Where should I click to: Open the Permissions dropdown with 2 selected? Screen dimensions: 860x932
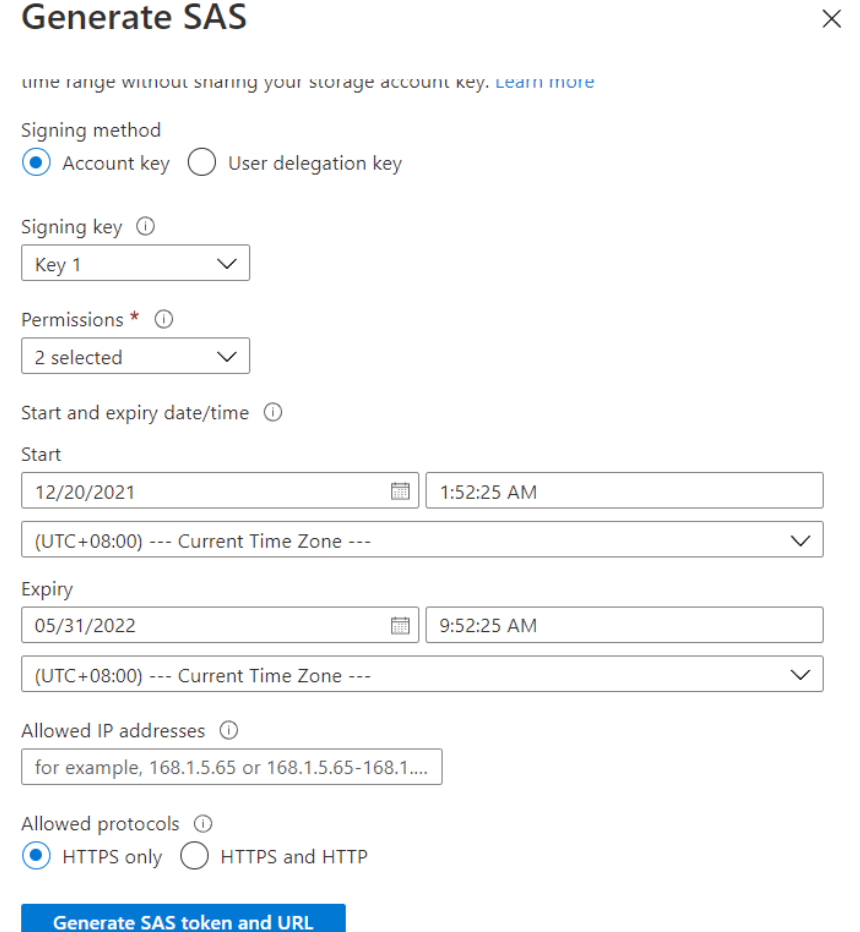click(135, 357)
